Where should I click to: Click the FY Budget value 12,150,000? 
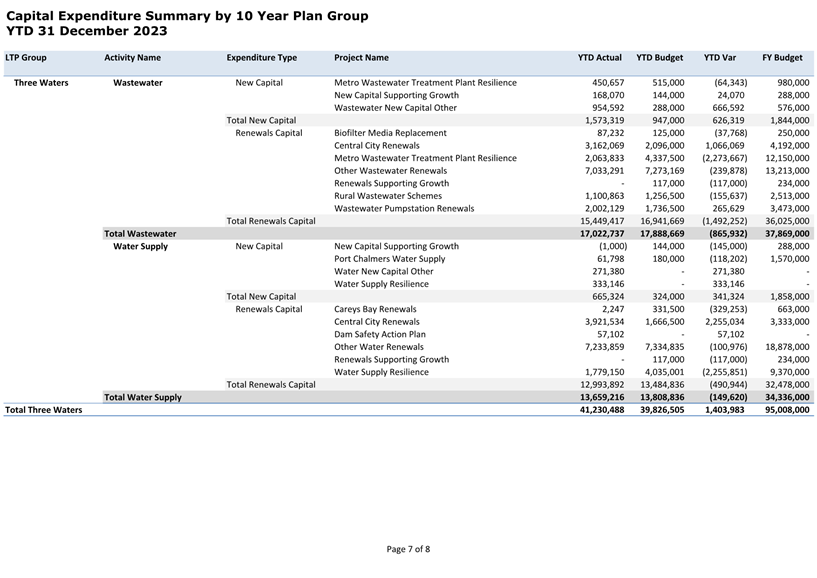coord(787,158)
